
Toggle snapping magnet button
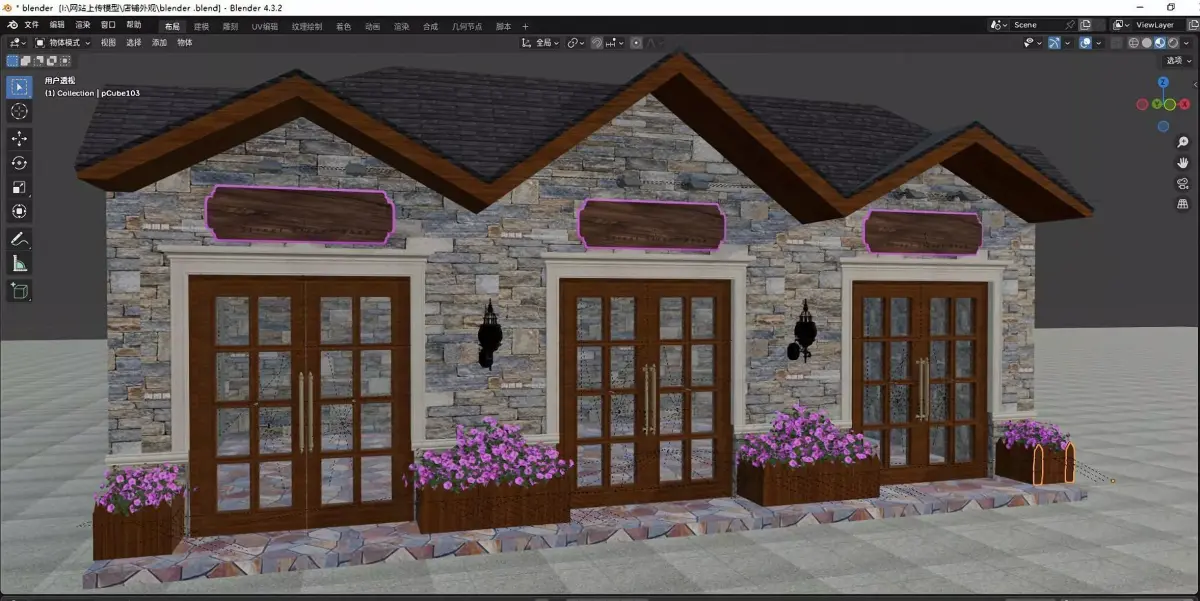point(596,43)
